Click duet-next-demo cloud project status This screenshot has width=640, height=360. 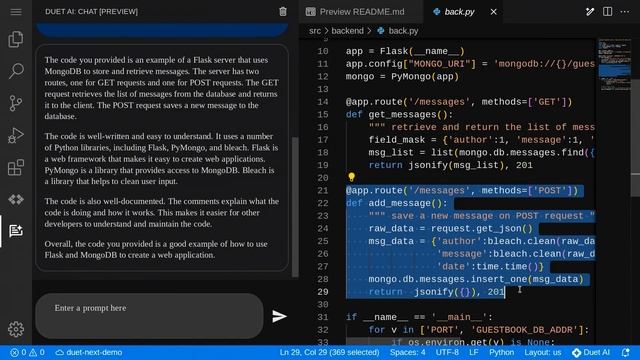coord(89,352)
